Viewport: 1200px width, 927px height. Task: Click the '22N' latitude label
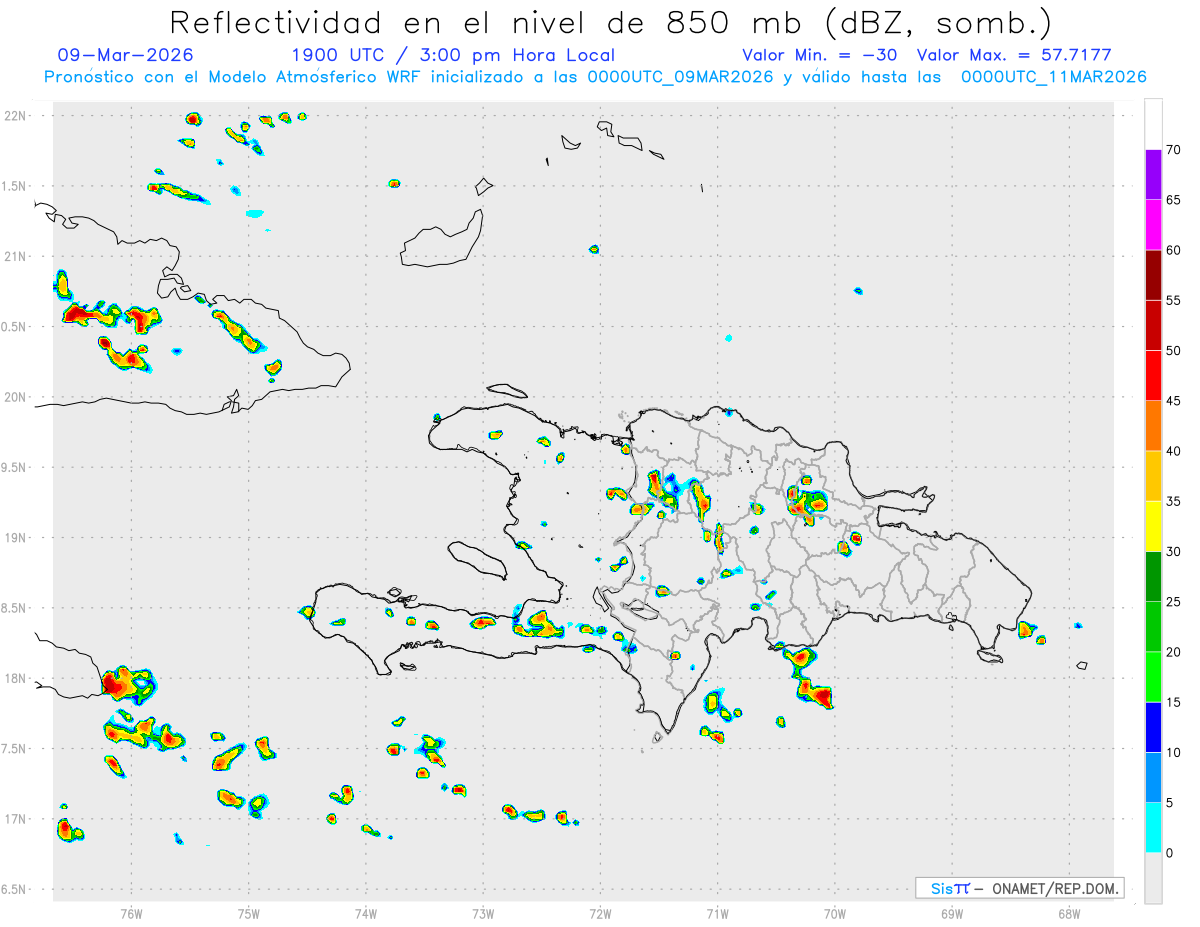[x=14, y=116]
